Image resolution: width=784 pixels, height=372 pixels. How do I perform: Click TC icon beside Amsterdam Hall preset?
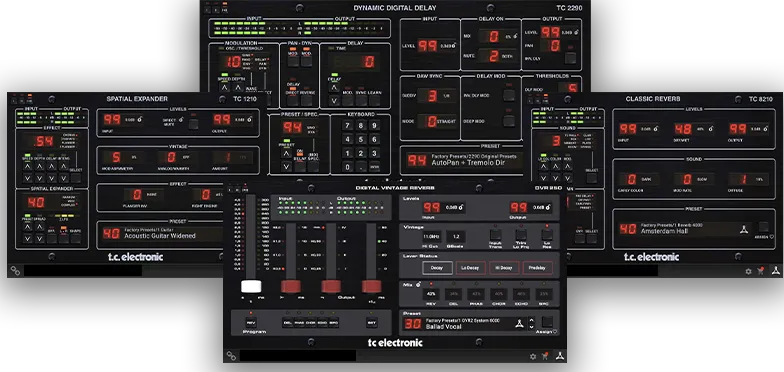click(x=744, y=230)
